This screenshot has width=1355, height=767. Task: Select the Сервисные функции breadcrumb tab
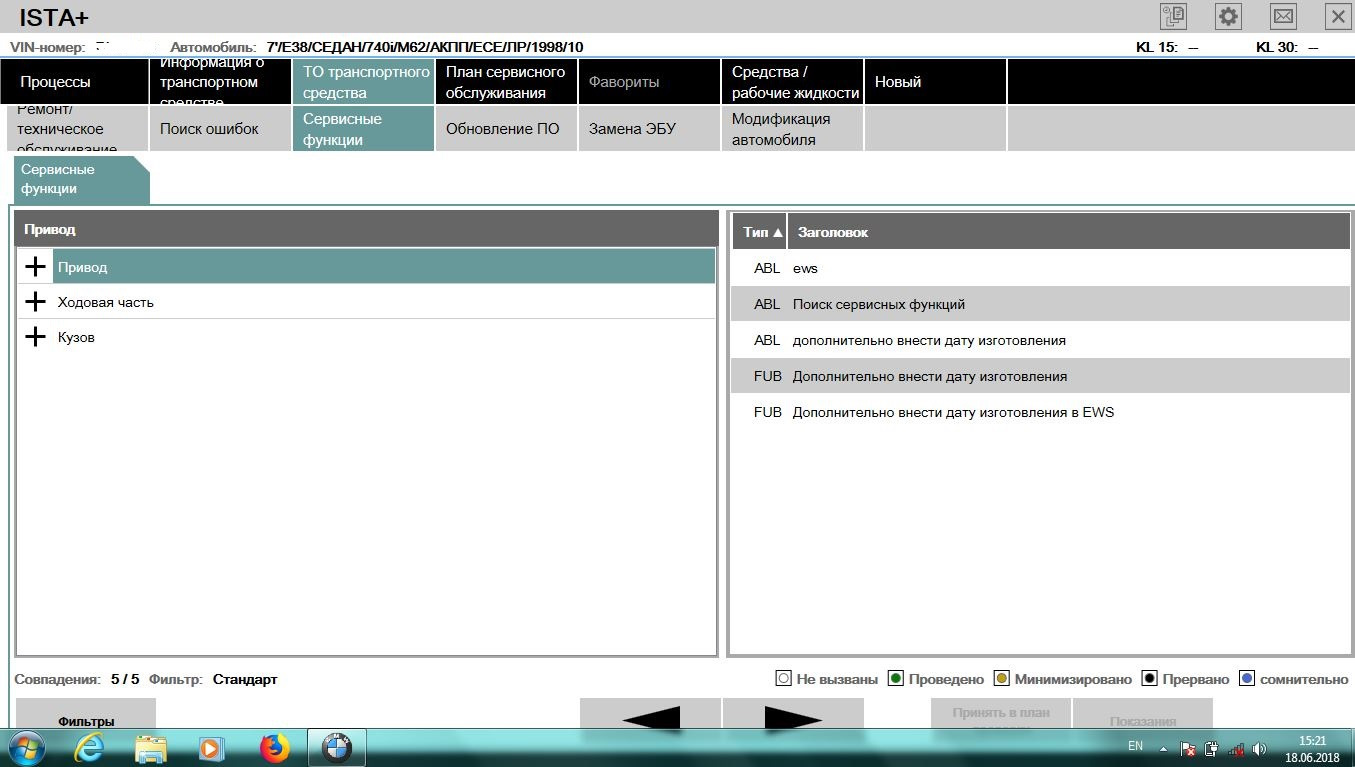(x=80, y=179)
